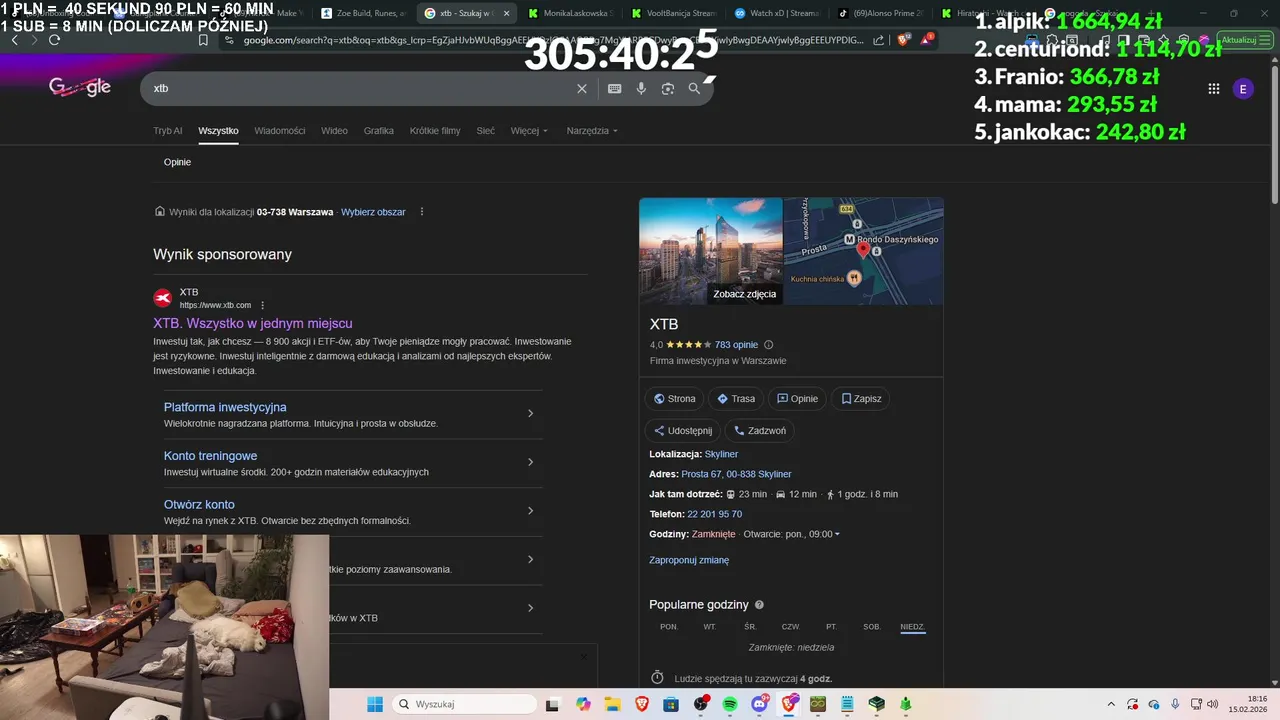
Task: Open Platforma inwestycyjna sitelink chevron
Action: (x=530, y=413)
